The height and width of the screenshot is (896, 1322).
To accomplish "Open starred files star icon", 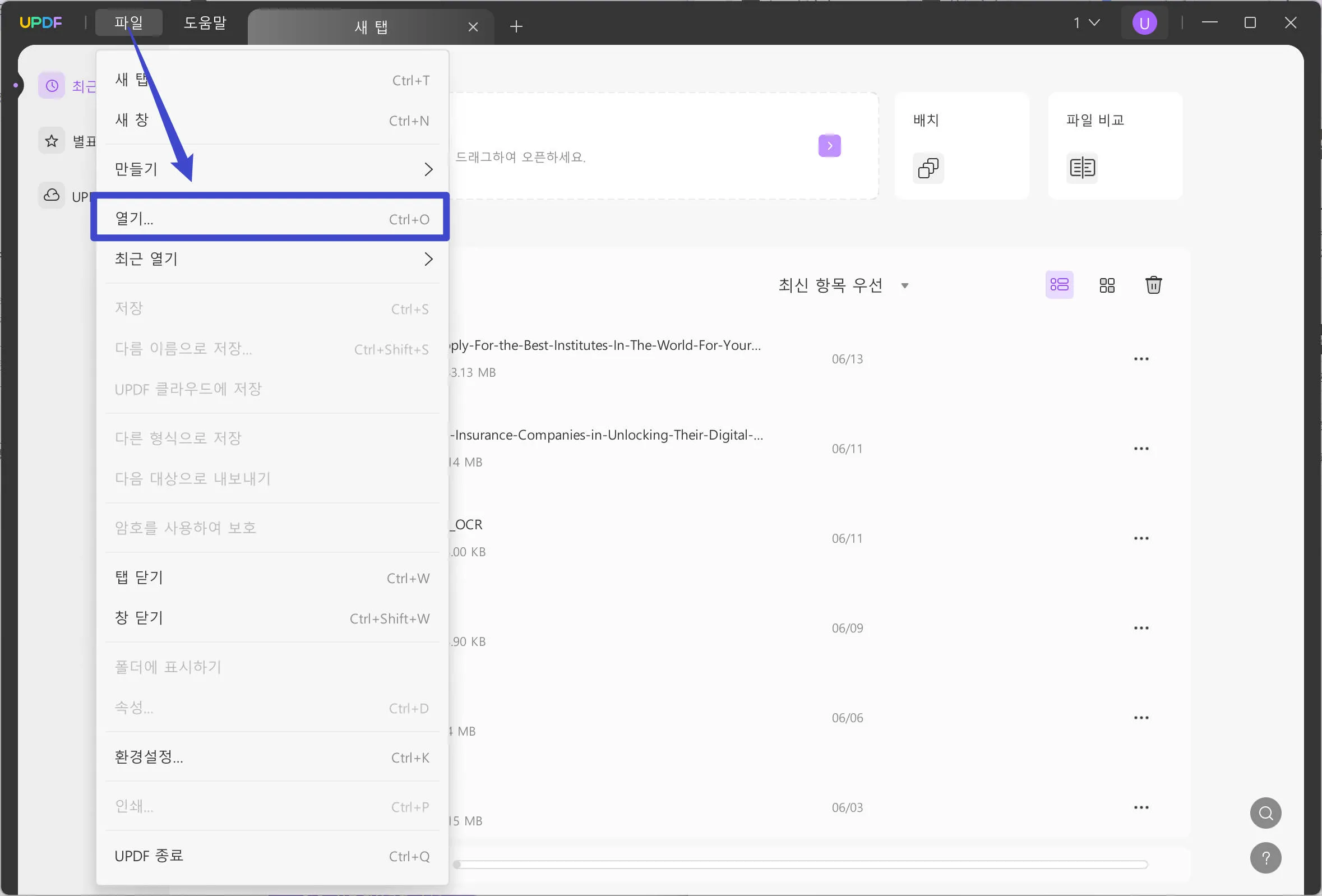I will point(52,141).
